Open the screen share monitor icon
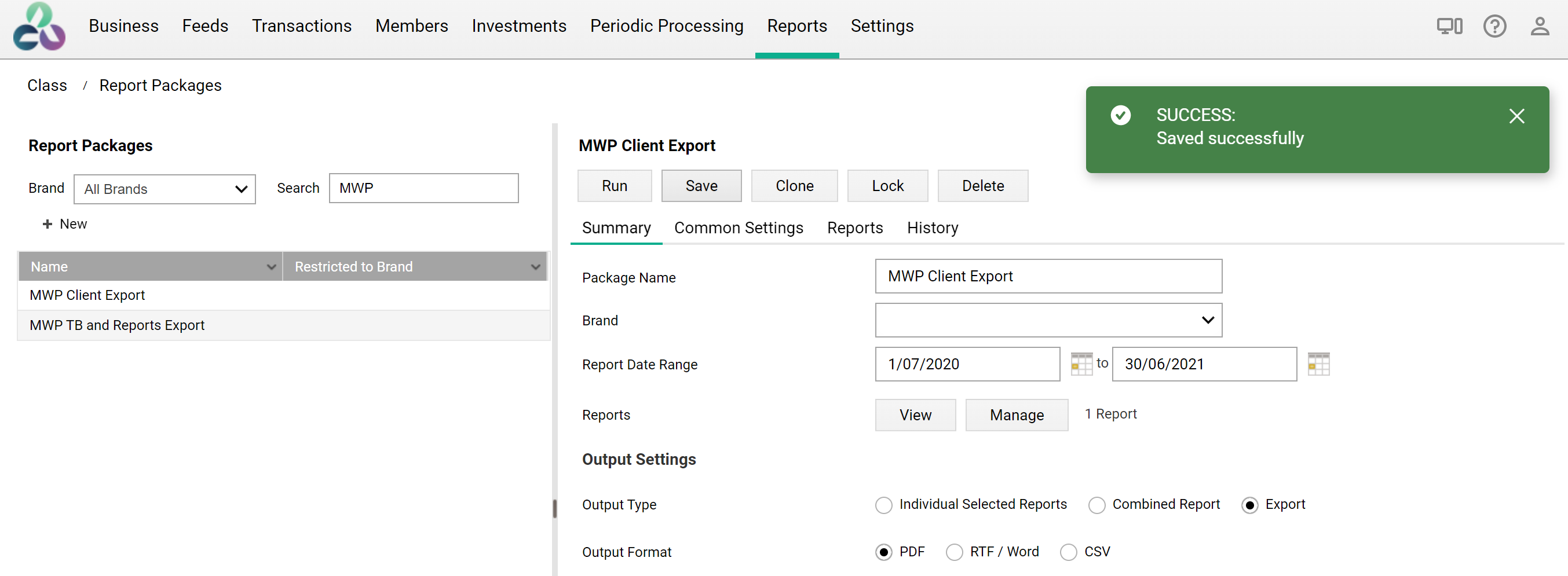Screen dimensions: 1568x576 pyautogui.click(x=1449, y=26)
